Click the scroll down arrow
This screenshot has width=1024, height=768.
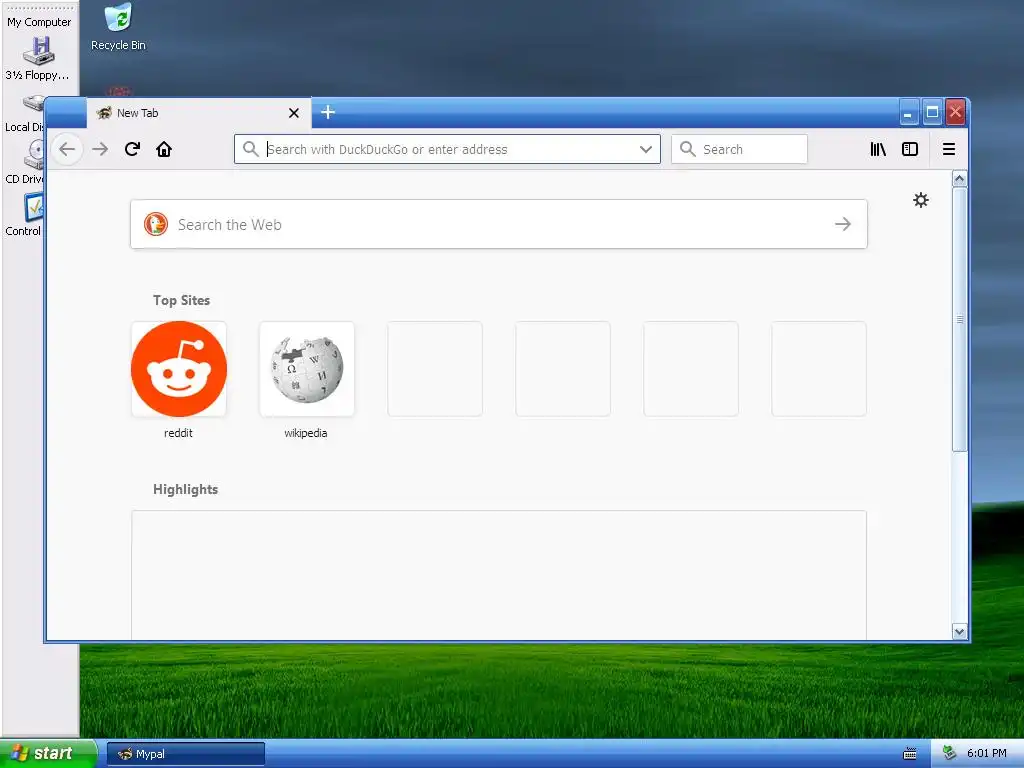click(959, 632)
